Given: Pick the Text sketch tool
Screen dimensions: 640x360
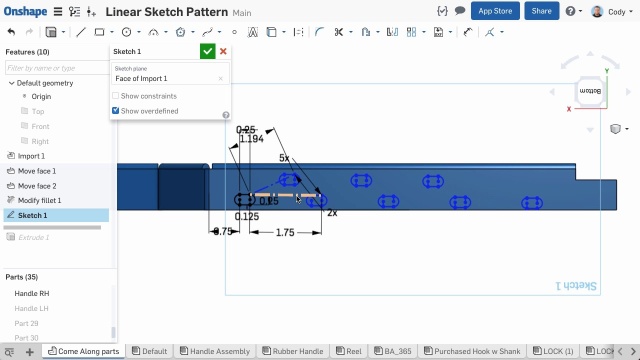Looking at the screenshot, I should (x=253, y=32).
